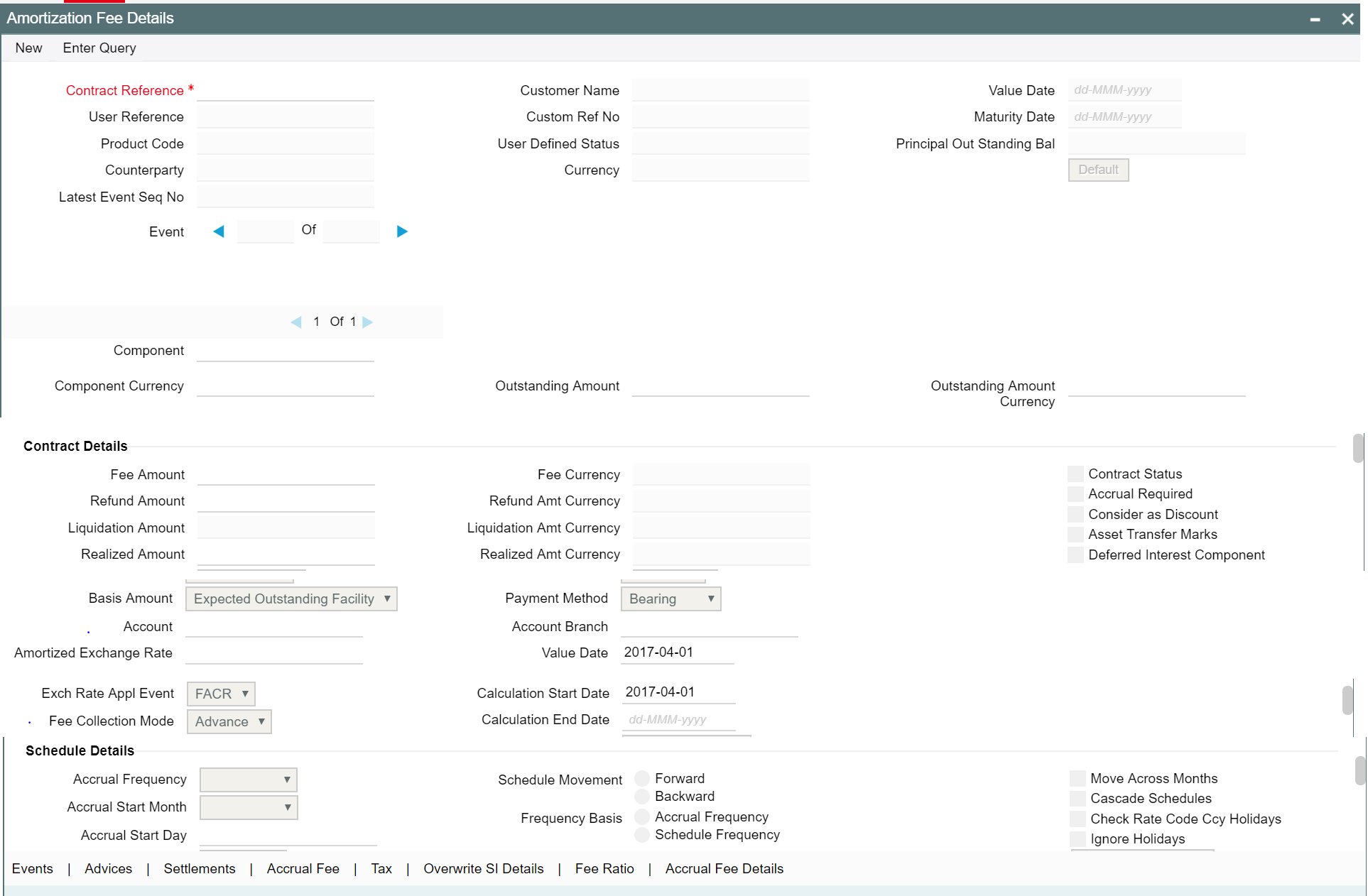Click Enter Query in the toolbar

99,48
